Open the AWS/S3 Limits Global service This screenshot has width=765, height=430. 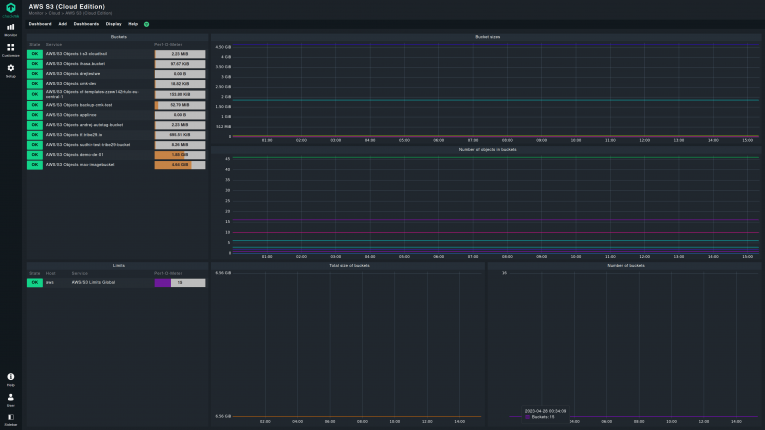[x=93, y=282]
